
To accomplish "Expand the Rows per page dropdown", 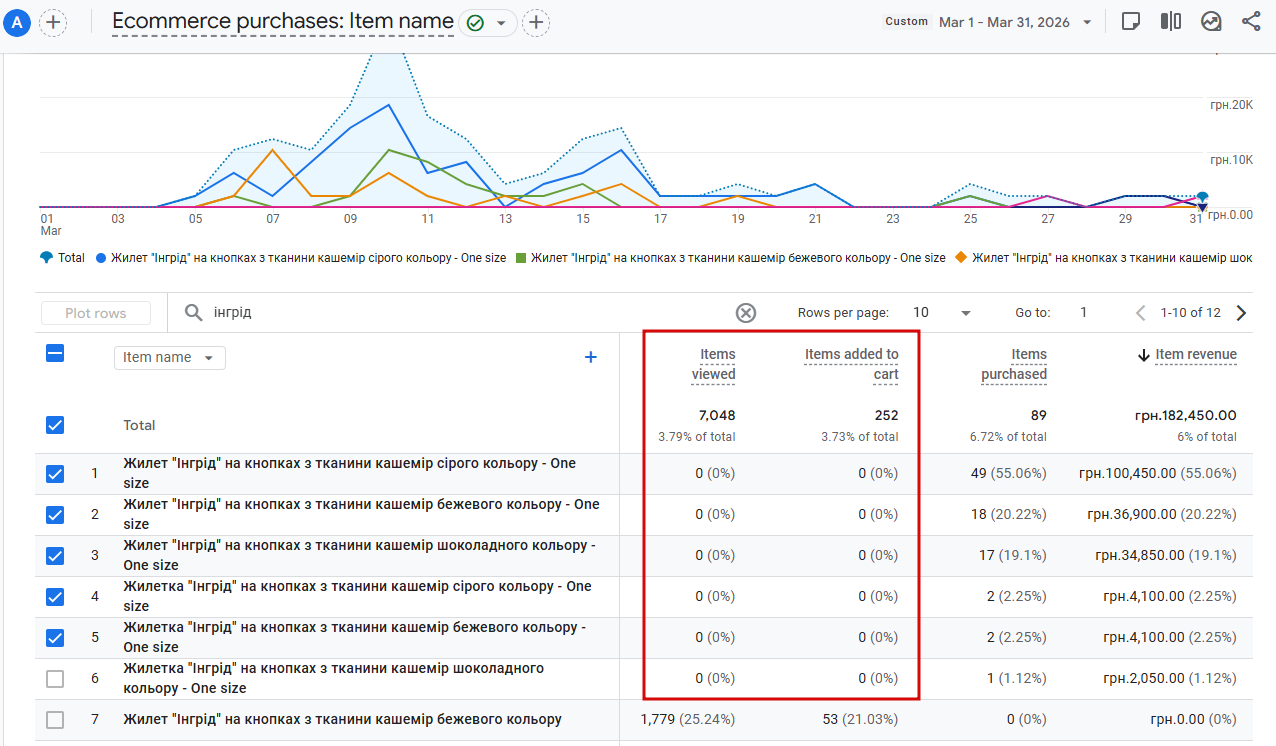I will (x=942, y=313).
